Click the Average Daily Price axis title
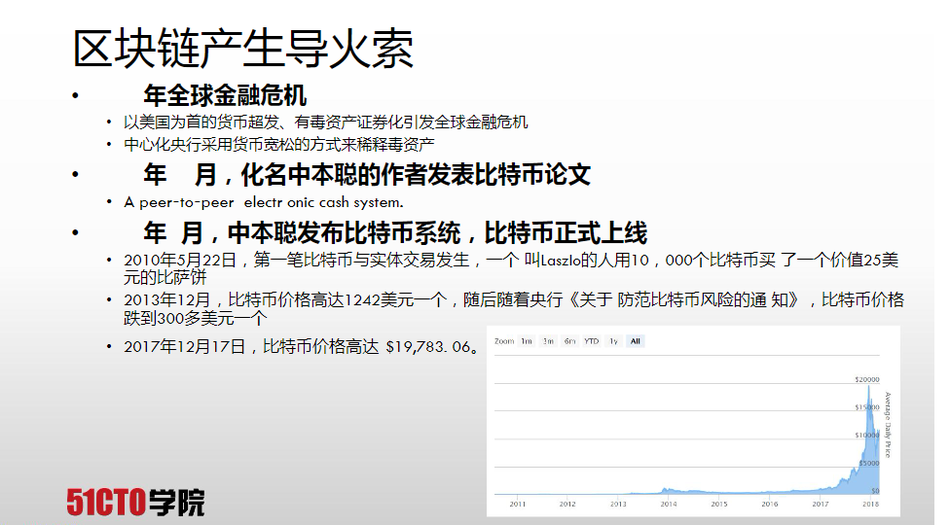Screen dimensions: 950x525 [887, 425]
